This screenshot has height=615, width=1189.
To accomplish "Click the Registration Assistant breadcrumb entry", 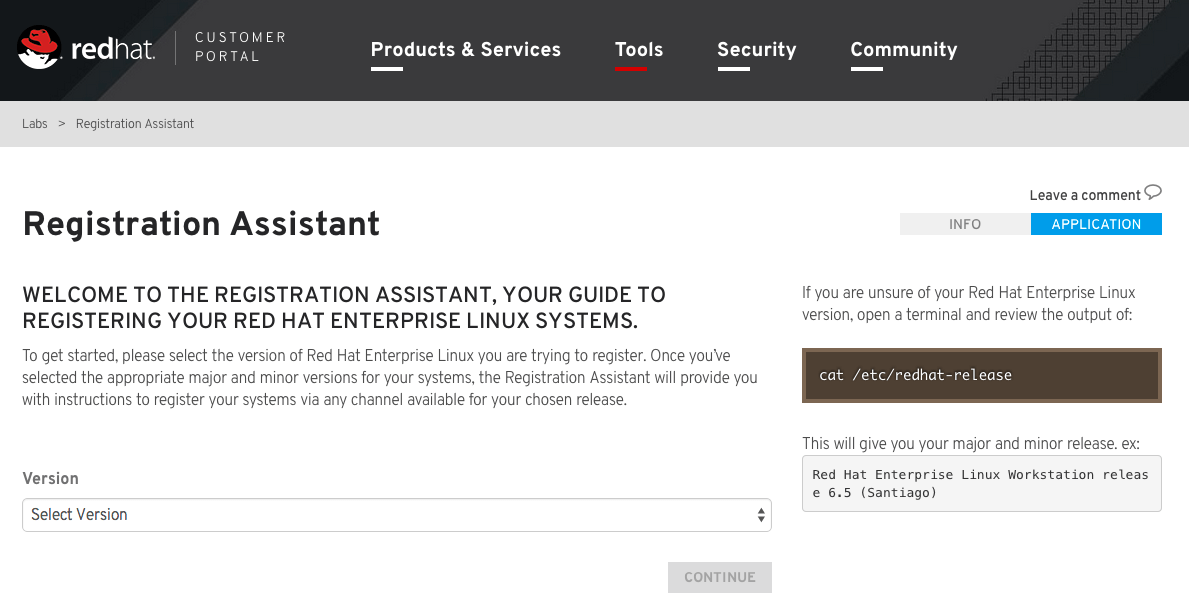I will point(135,123).
